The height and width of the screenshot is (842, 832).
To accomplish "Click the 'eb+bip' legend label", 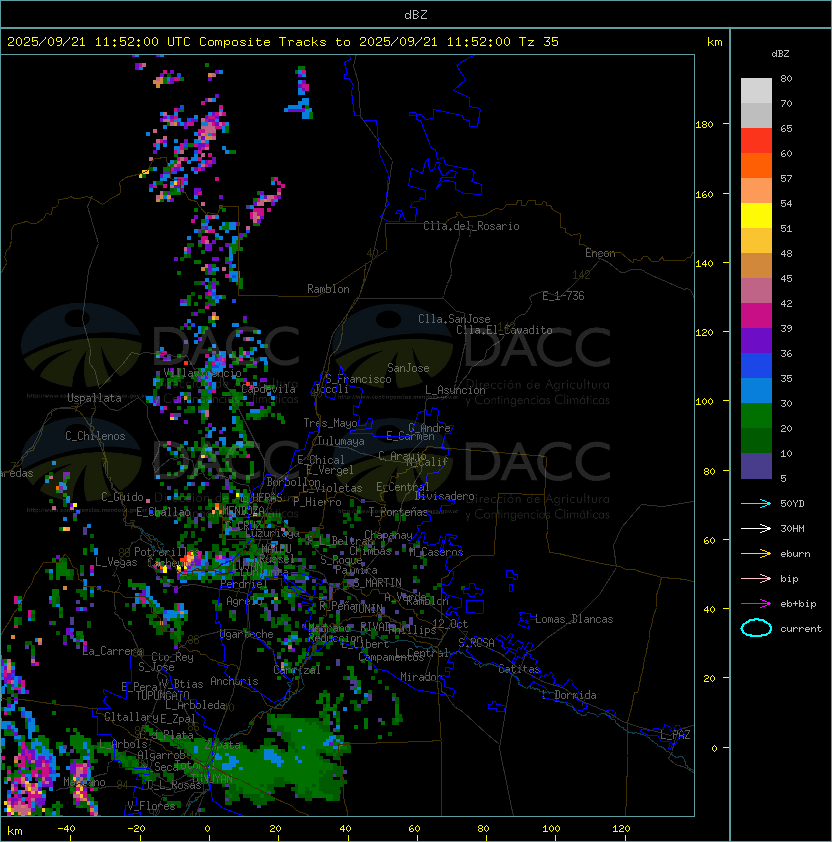I will coord(798,604).
